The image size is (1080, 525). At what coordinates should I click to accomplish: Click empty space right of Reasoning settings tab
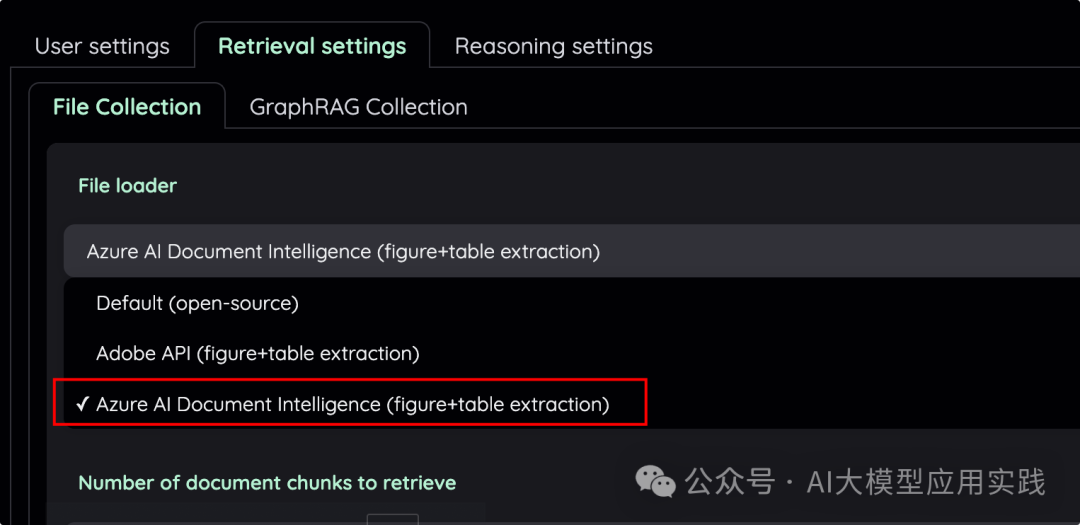pyautogui.click(x=860, y=46)
